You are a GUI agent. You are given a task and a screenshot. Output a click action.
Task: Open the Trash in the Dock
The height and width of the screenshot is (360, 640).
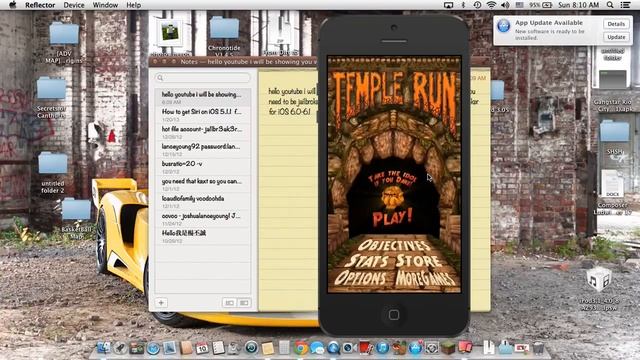(539, 348)
